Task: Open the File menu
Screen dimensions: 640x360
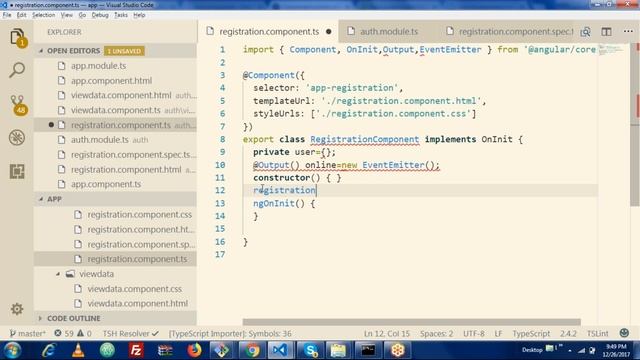Action: click(7, 15)
